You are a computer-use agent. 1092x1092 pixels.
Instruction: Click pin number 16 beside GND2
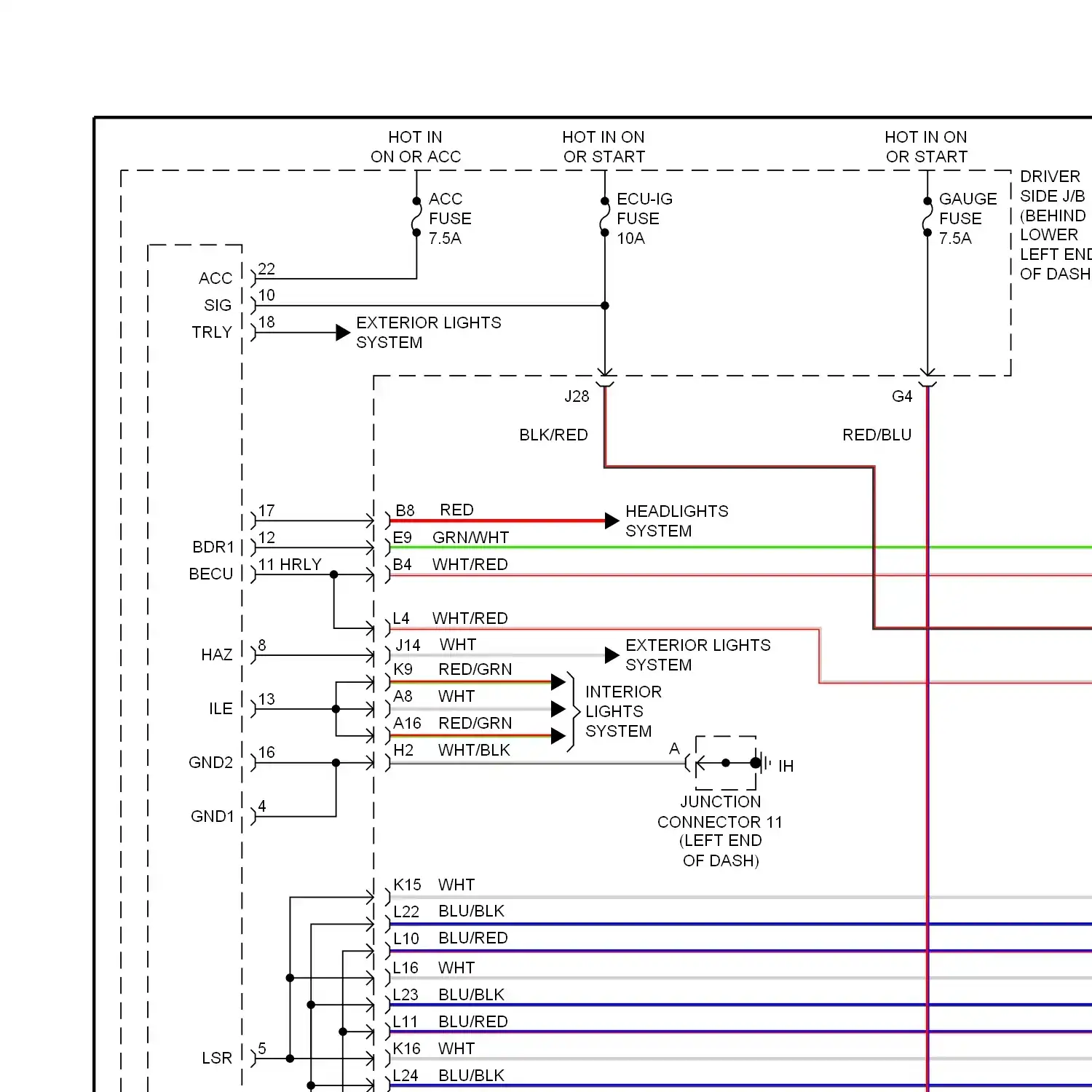point(266,752)
